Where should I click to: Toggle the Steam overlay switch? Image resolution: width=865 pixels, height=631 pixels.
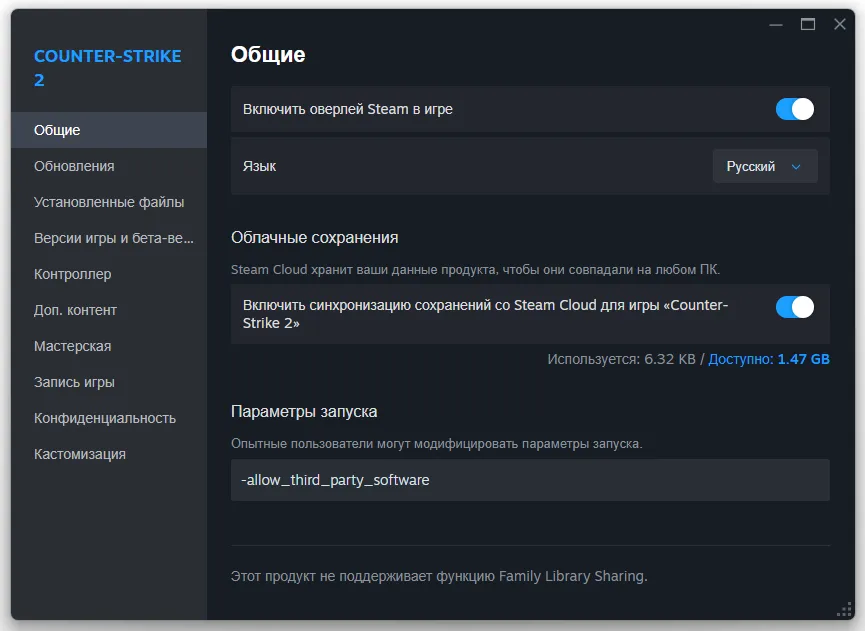coord(794,109)
